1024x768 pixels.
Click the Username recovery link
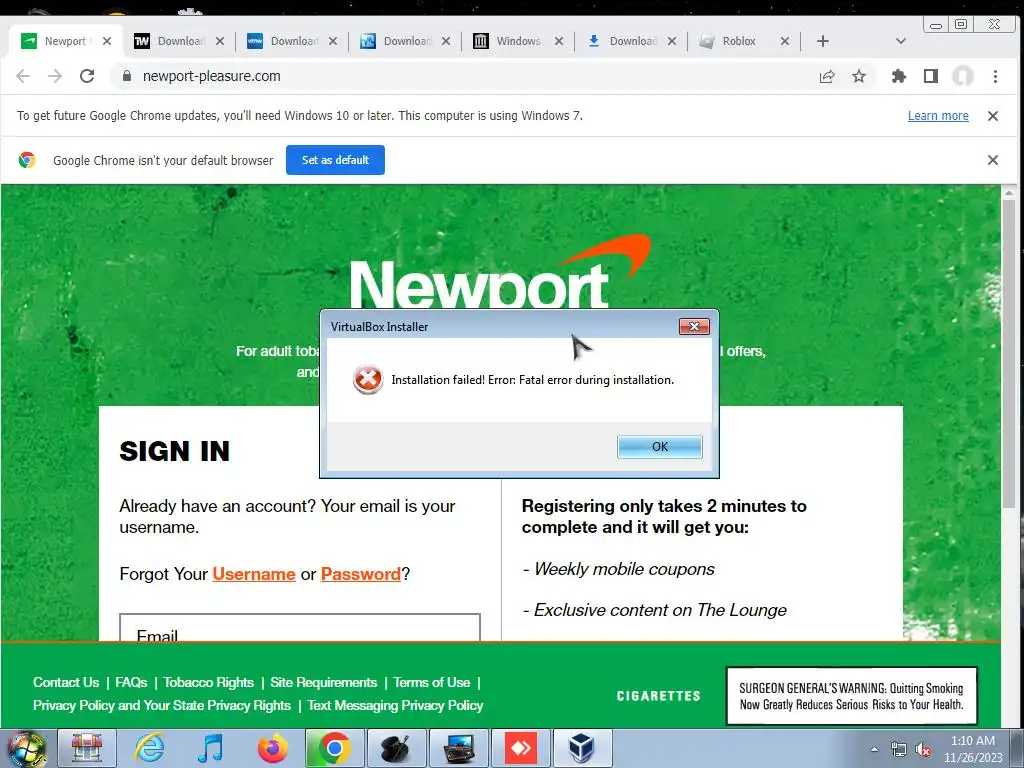pyautogui.click(x=254, y=574)
